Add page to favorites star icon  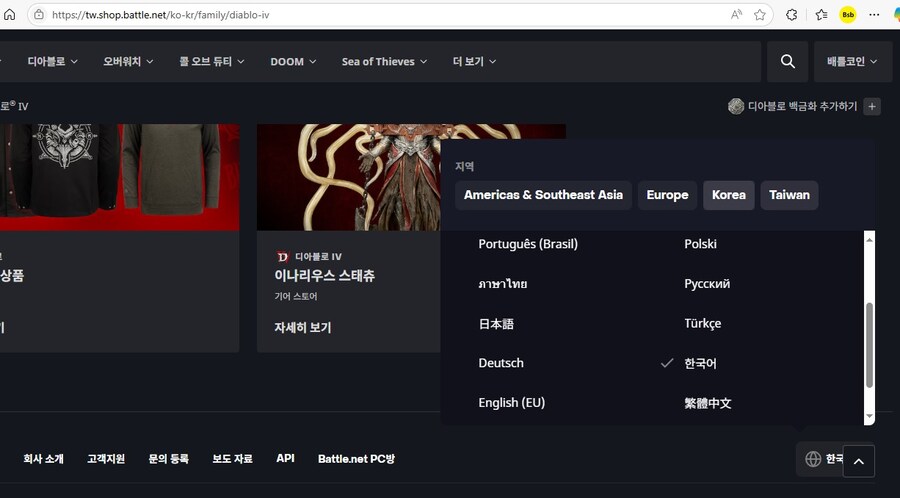[x=760, y=15]
